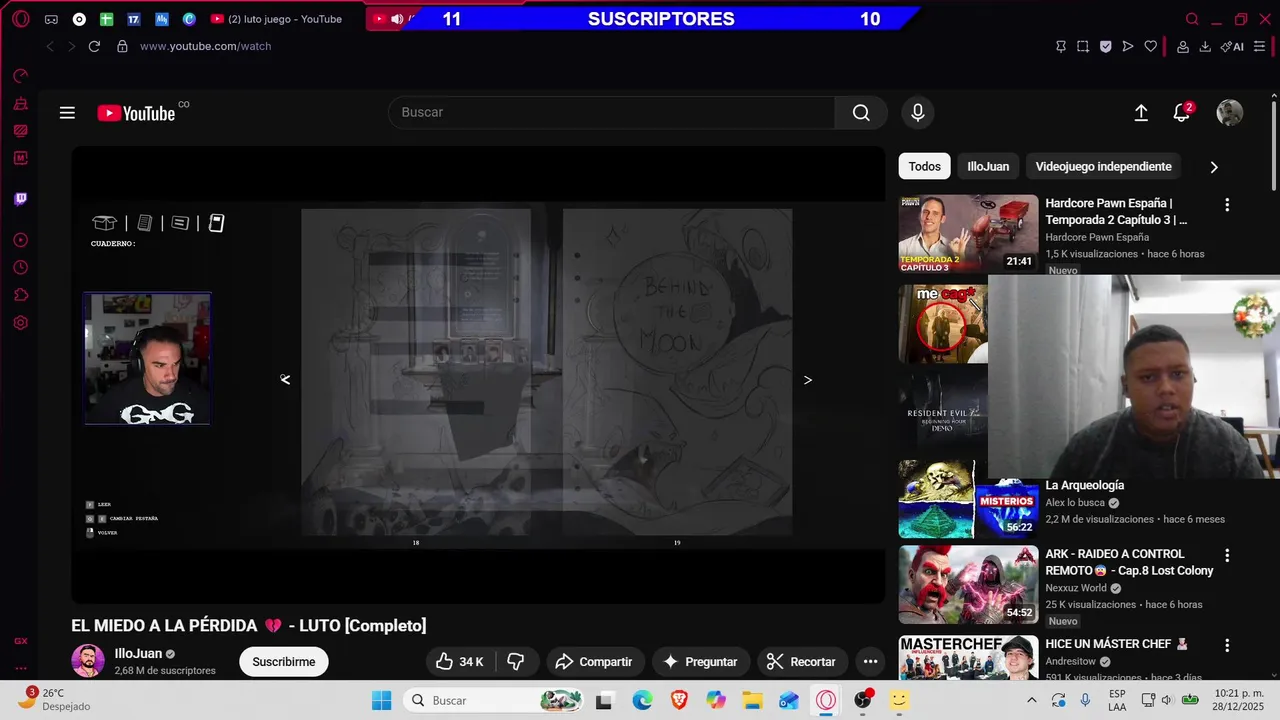Open sidebar settings gear icon
Screen dimensions: 1280x720
tap(20, 323)
